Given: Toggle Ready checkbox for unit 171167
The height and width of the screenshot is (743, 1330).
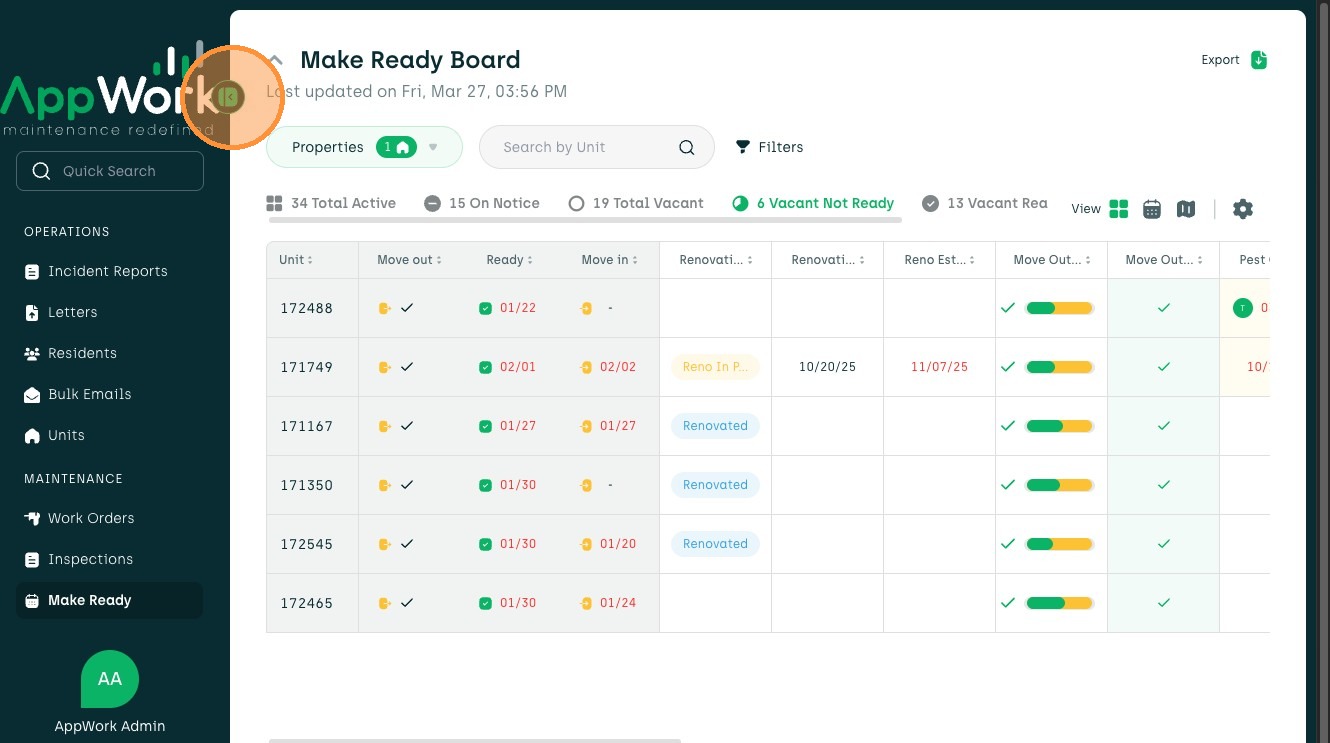Looking at the screenshot, I should pyautogui.click(x=485, y=426).
